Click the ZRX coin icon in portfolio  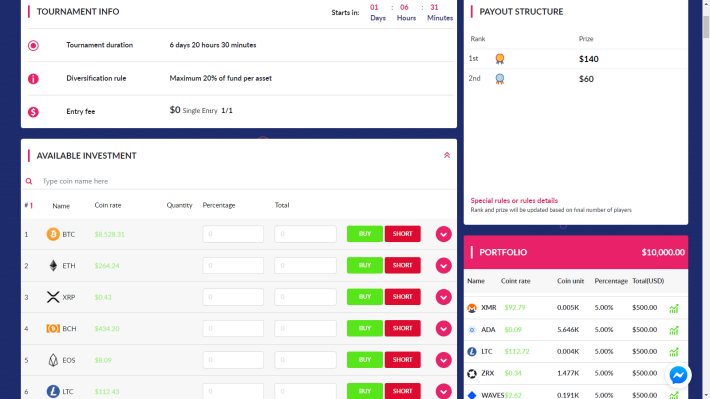point(472,373)
